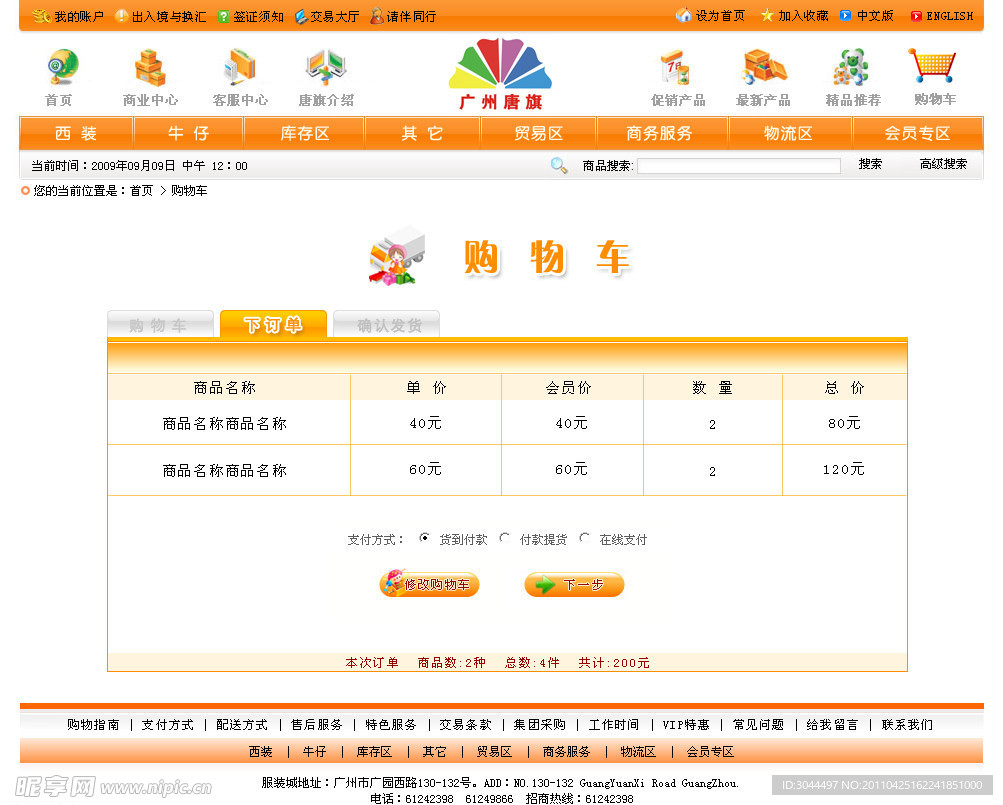Select 货到付款 payment radio button

click(x=424, y=538)
